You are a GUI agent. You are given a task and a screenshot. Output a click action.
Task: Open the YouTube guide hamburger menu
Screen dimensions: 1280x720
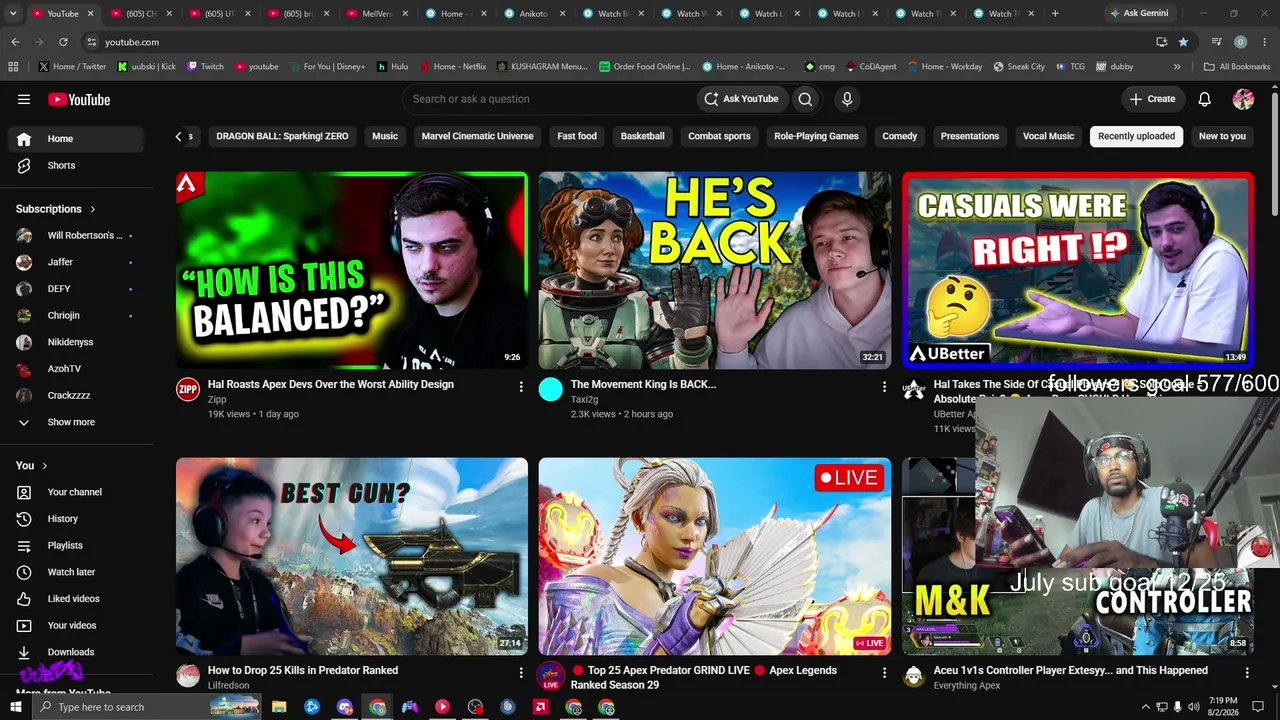pyautogui.click(x=24, y=99)
